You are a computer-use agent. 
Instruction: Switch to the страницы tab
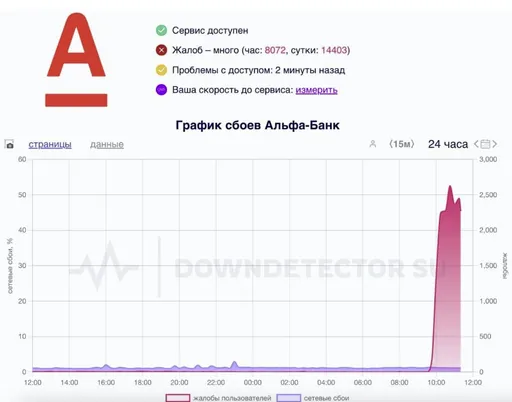[50, 144]
